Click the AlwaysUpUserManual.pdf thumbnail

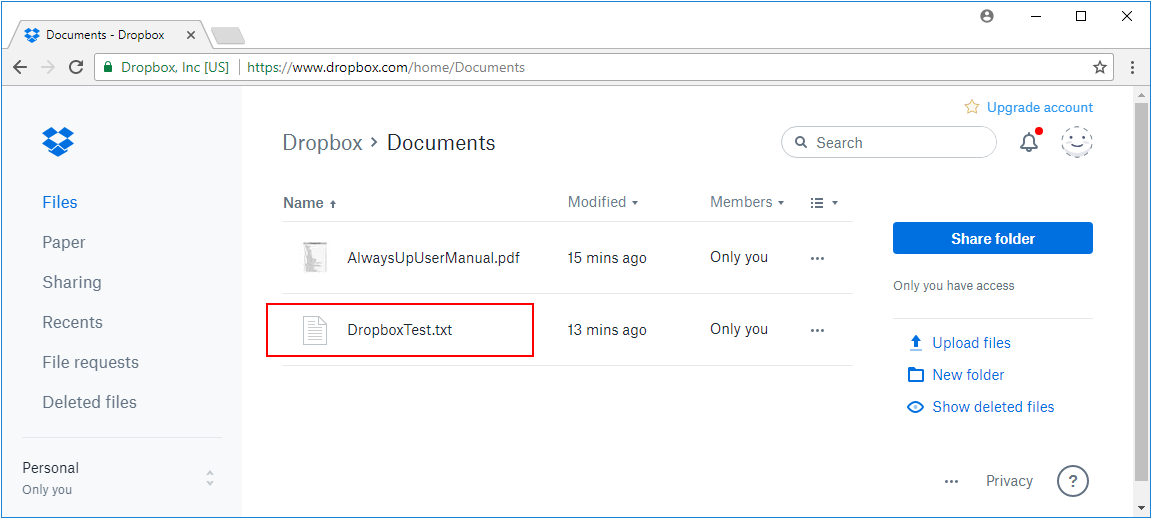(x=315, y=257)
